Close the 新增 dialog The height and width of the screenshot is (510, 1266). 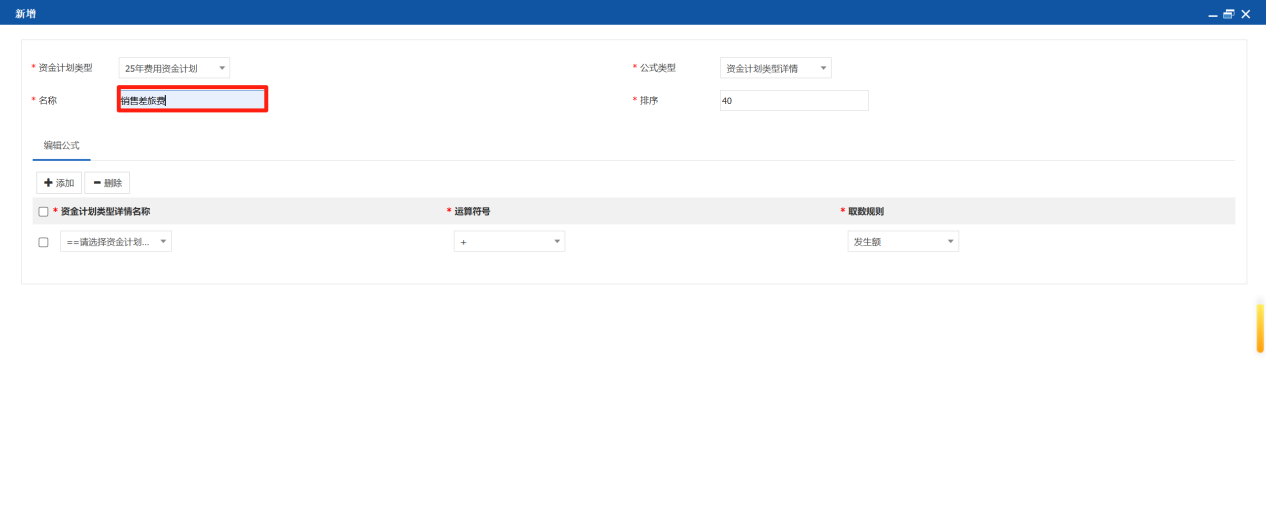(1246, 14)
